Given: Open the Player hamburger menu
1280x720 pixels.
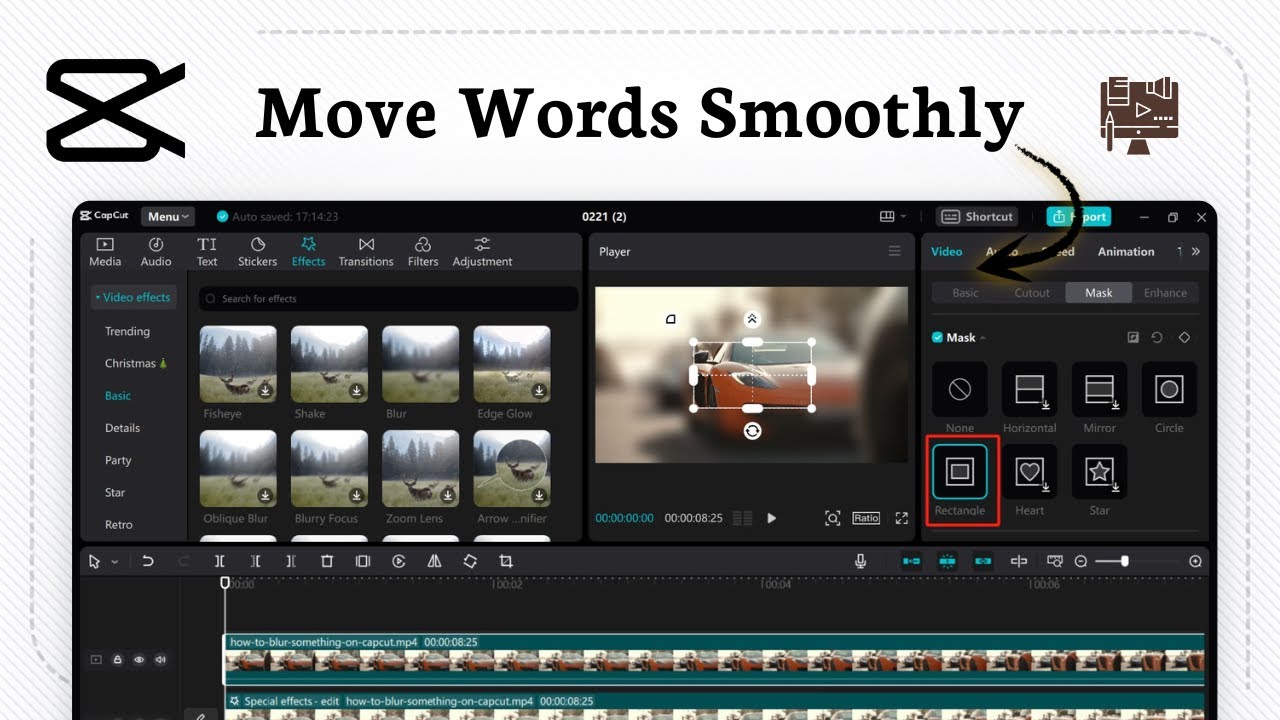Looking at the screenshot, I should click(x=895, y=251).
